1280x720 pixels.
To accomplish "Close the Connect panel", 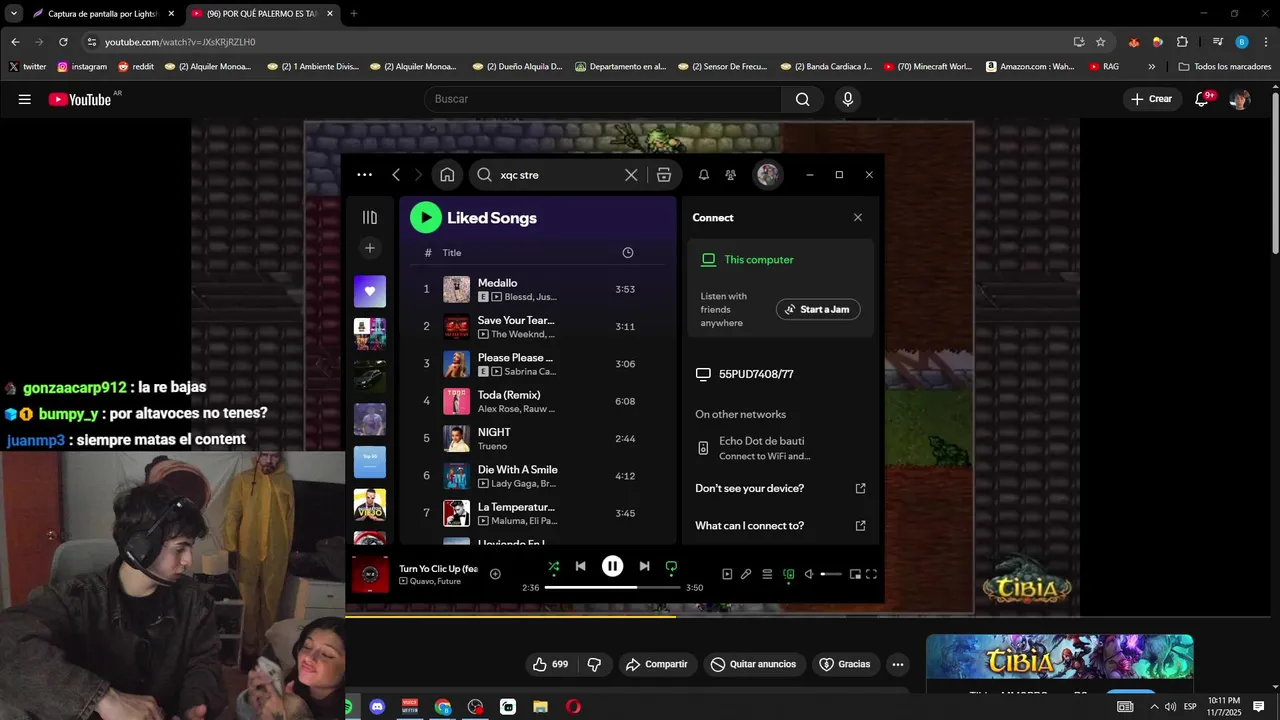I will tap(857, 217).
